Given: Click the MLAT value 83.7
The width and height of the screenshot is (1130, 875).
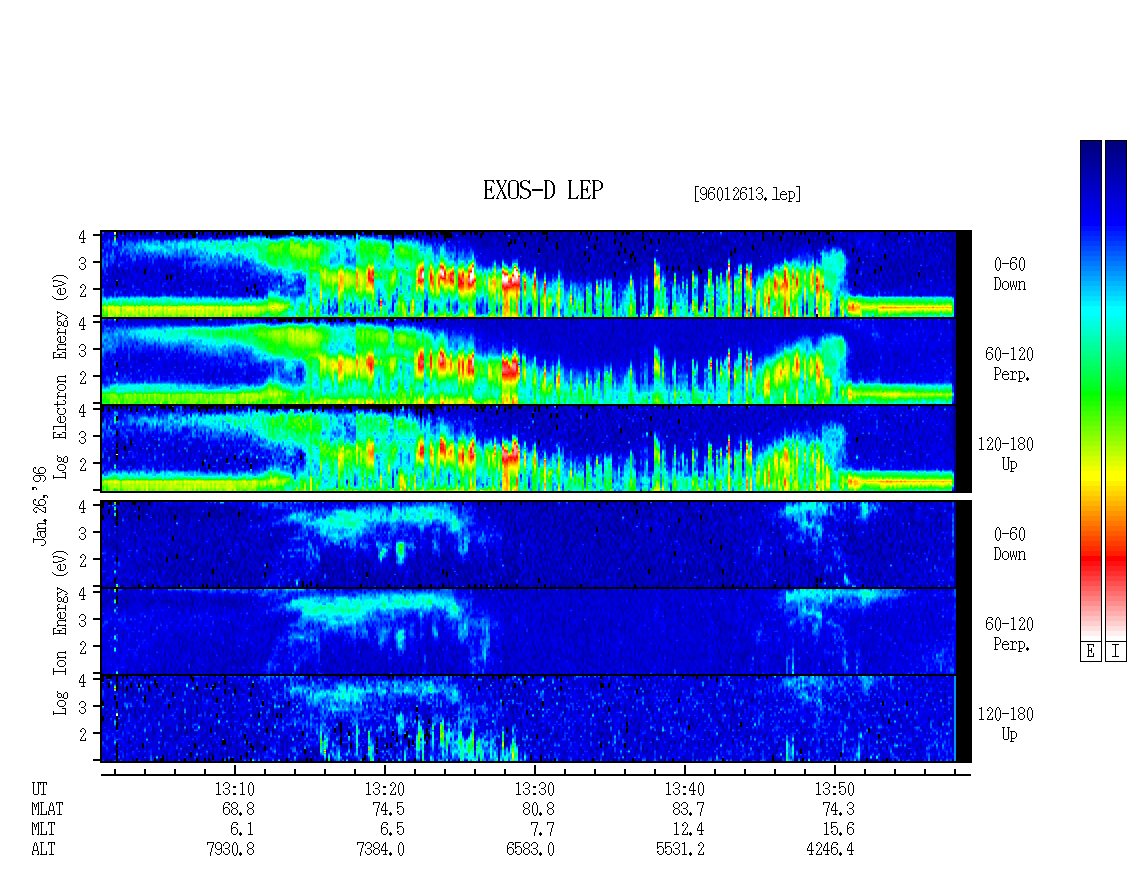Looking at the screenshot, I should click(688, 809).
